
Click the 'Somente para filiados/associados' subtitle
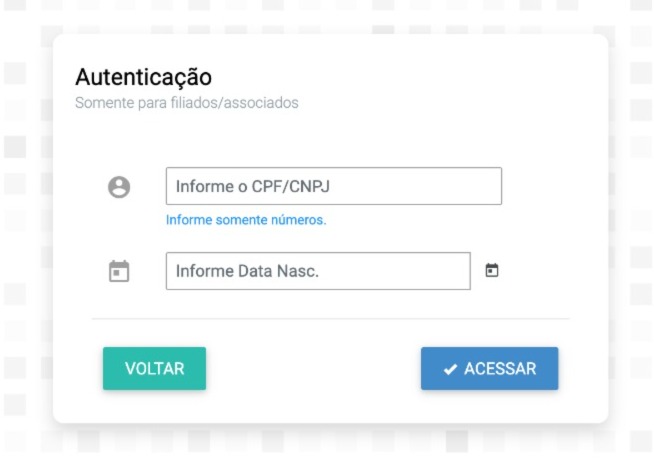(x=187, y=103)
